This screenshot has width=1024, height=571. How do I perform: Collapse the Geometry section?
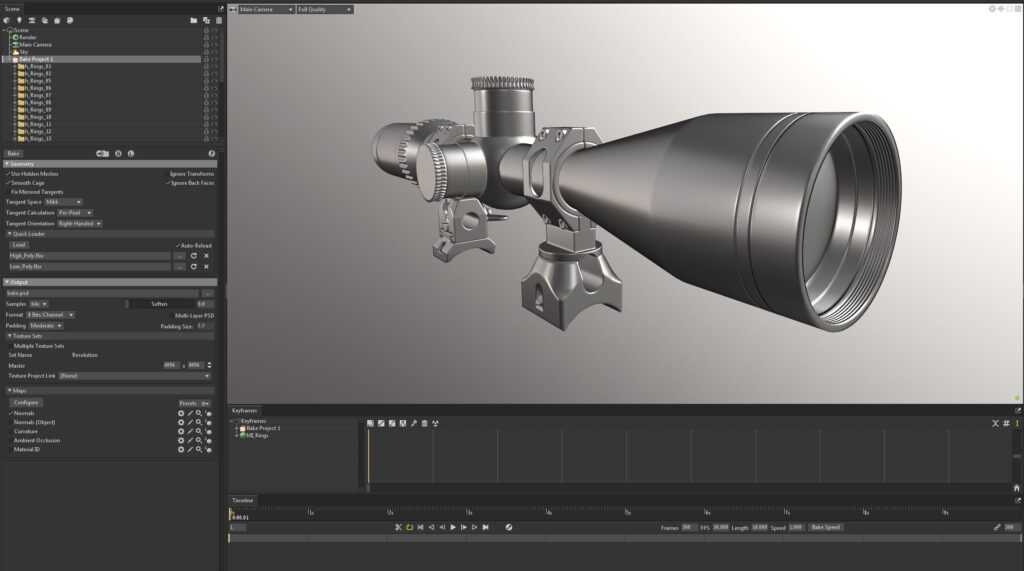pyautogui.click(x=7, y=164)
